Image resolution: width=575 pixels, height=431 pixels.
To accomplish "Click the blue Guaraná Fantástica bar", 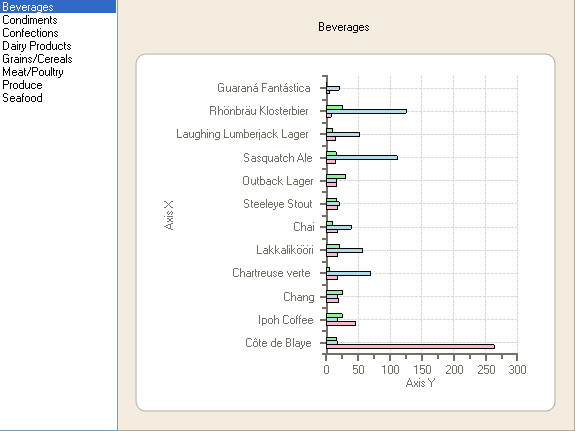I will 333,88.
